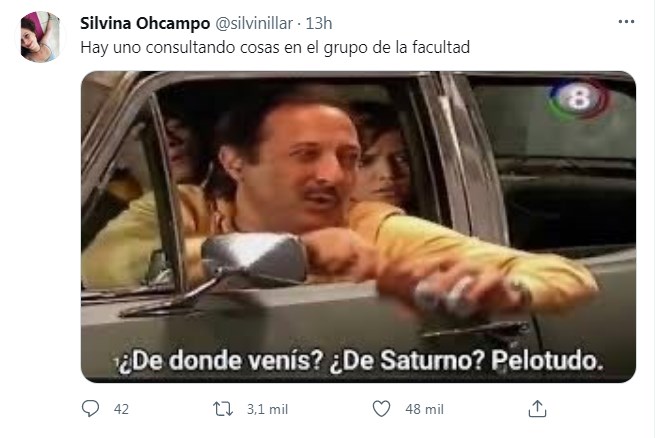Open the three-dot more options menu
The width and height of the screenshot is (655, 438).
point(626,22)
